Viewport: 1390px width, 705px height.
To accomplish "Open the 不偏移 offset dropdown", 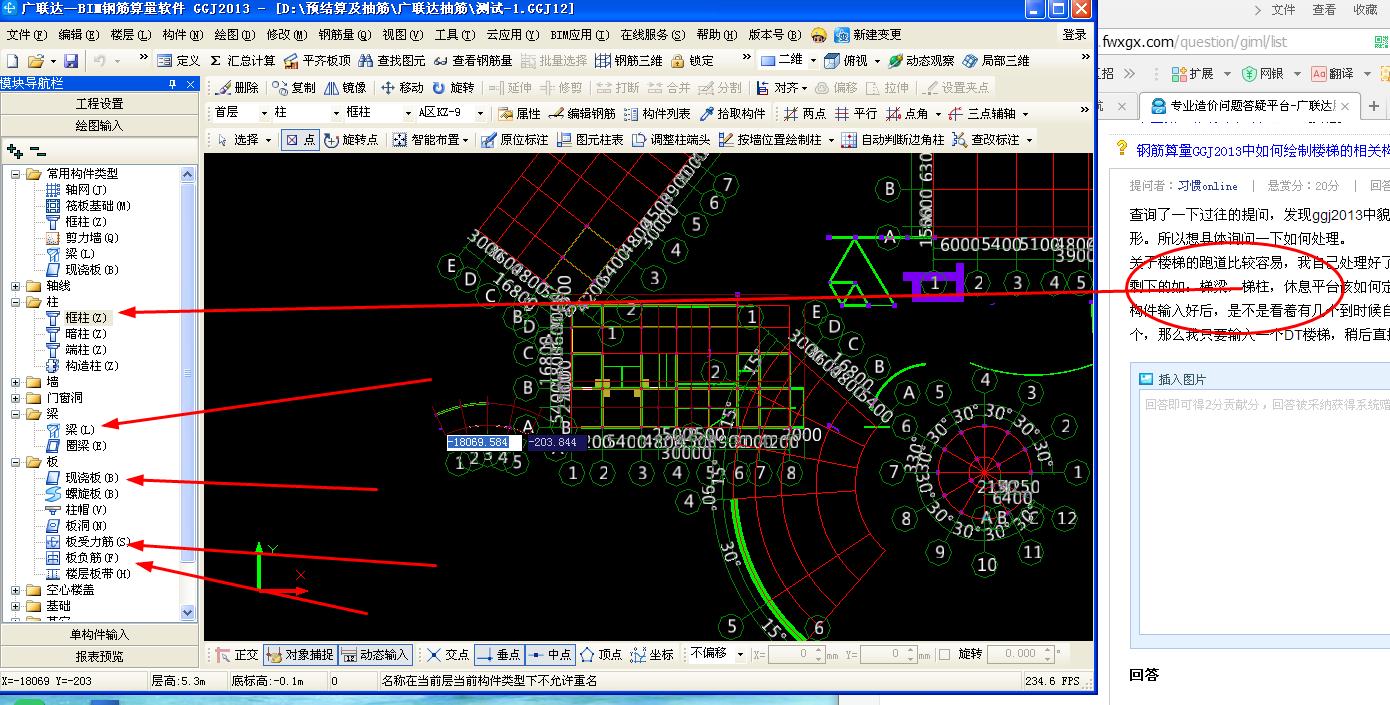I will click(x=740, y=654).
